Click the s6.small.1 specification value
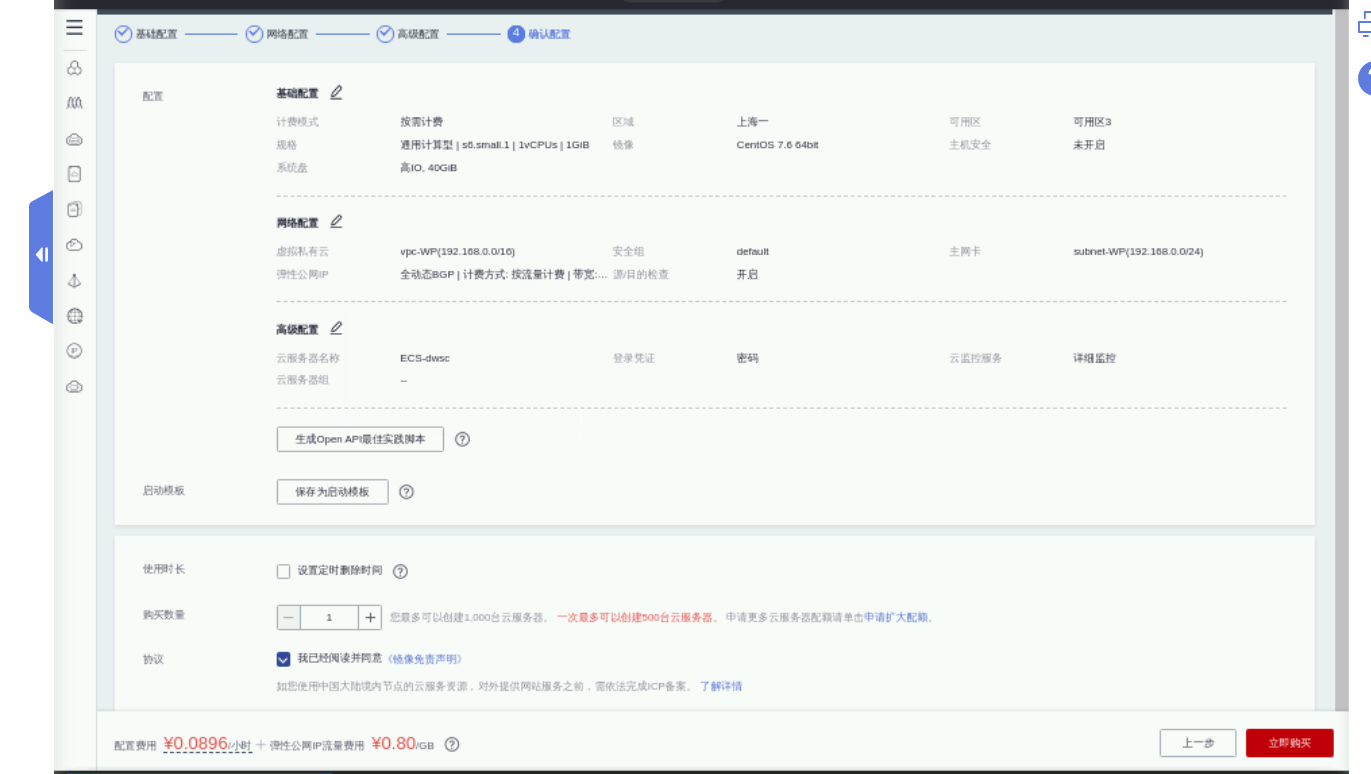Screen dimensions: 1371x774 pyautogui.click(x=495, y=145)
